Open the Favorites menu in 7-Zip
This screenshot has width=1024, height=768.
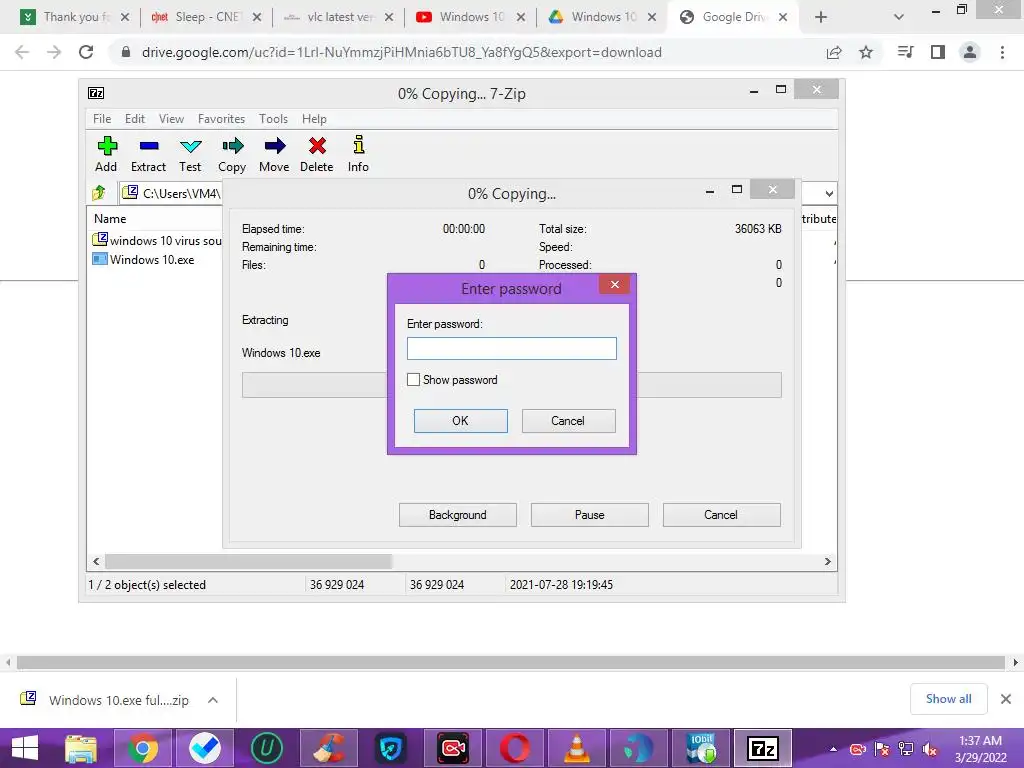[x=221, y=119]
